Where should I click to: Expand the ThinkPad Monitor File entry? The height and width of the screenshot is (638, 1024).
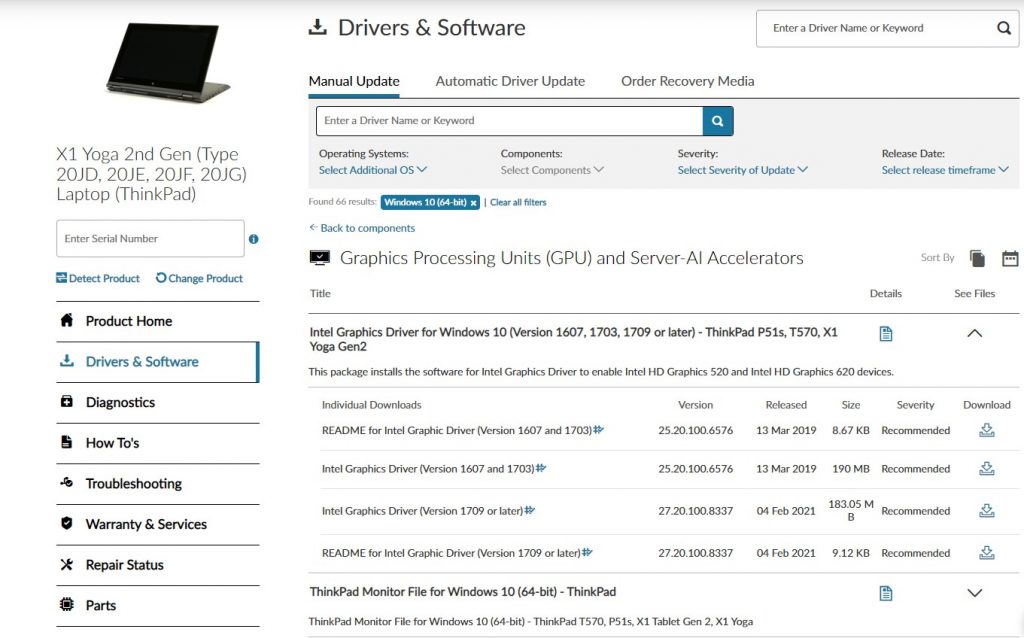[975, 592]
